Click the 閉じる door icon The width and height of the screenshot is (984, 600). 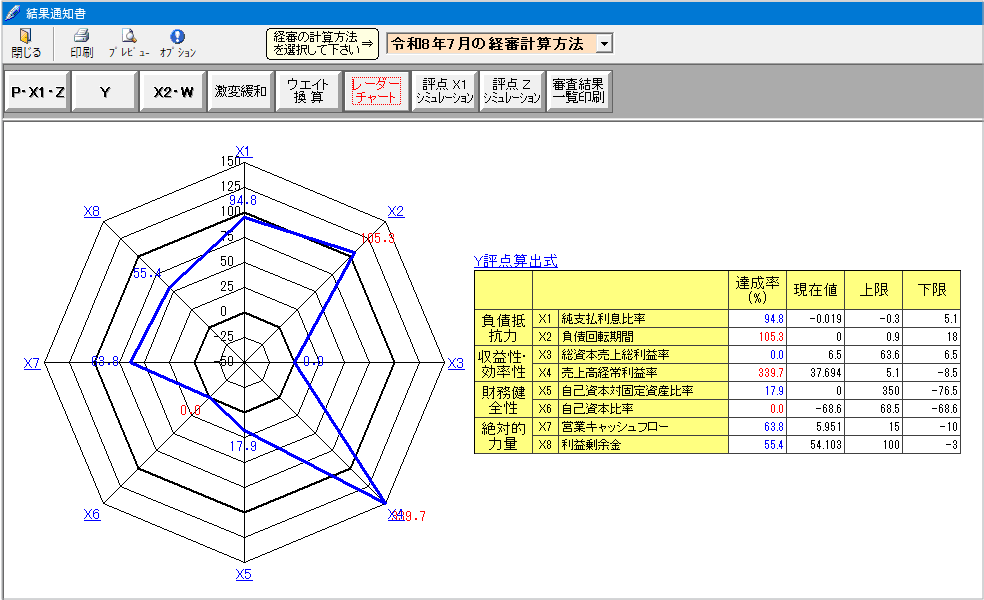point(26,36)
